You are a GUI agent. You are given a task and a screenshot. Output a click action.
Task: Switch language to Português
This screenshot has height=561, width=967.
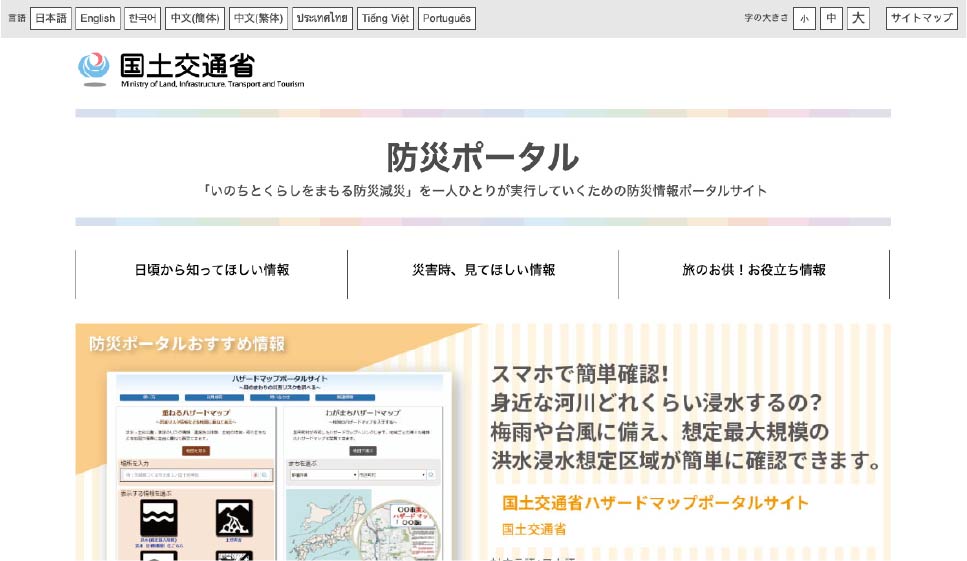(x=446, y=18)
